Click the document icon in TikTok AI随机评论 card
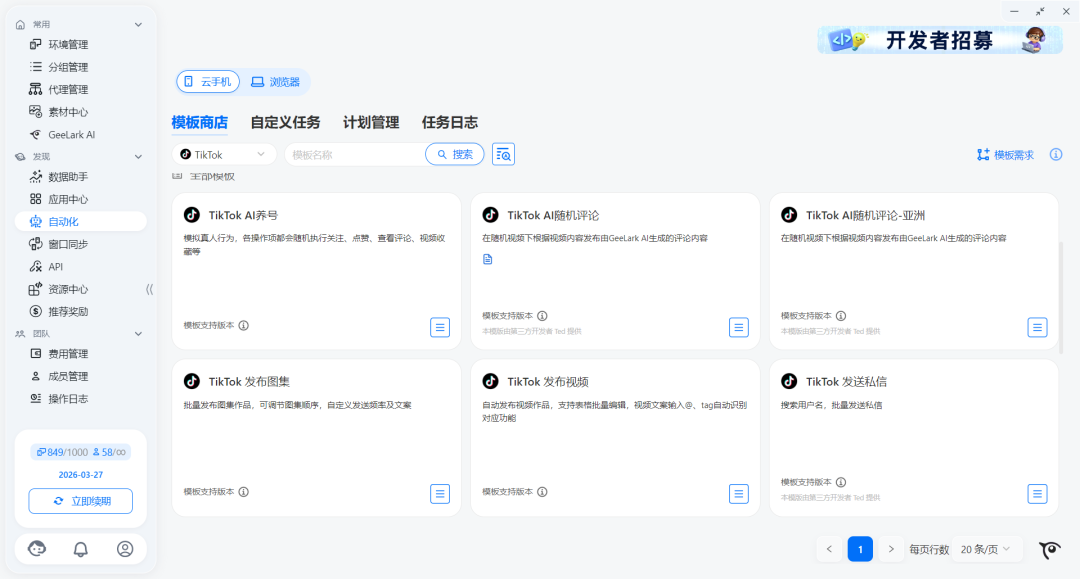This screenshot has height=579, width=1080. (x=488, y=260)
